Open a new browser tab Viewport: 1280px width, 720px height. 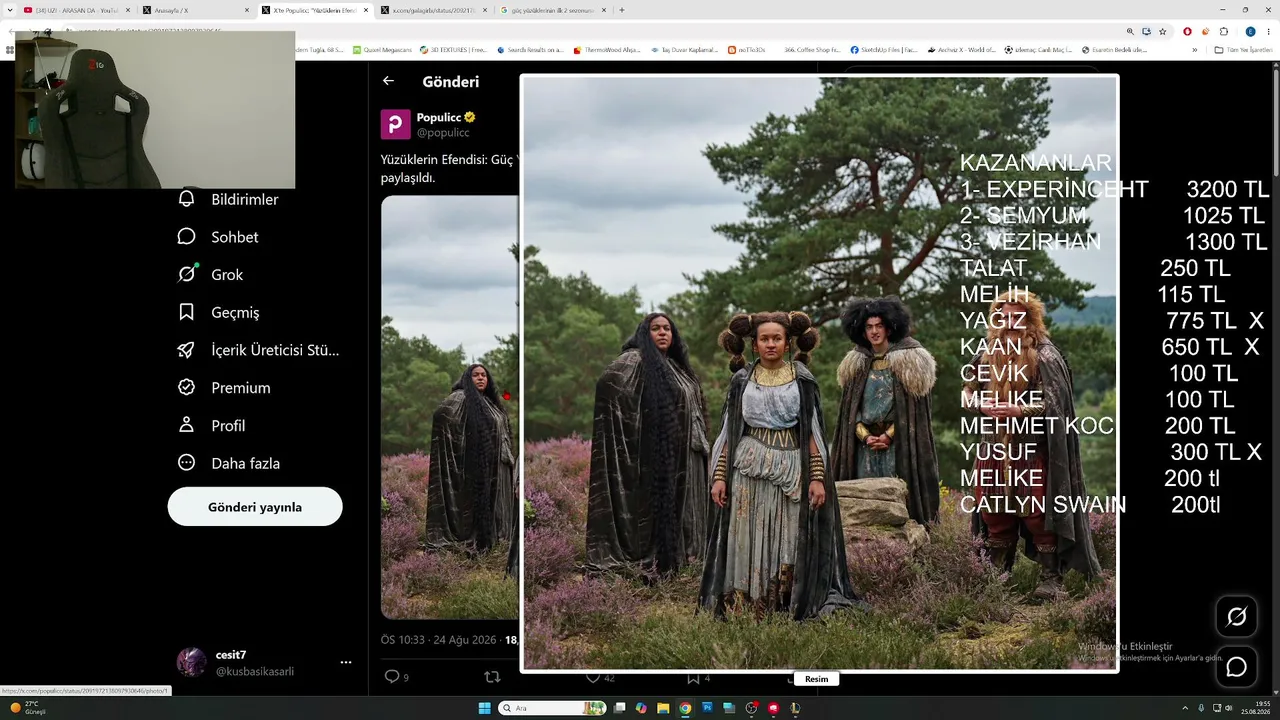(622, 10)
